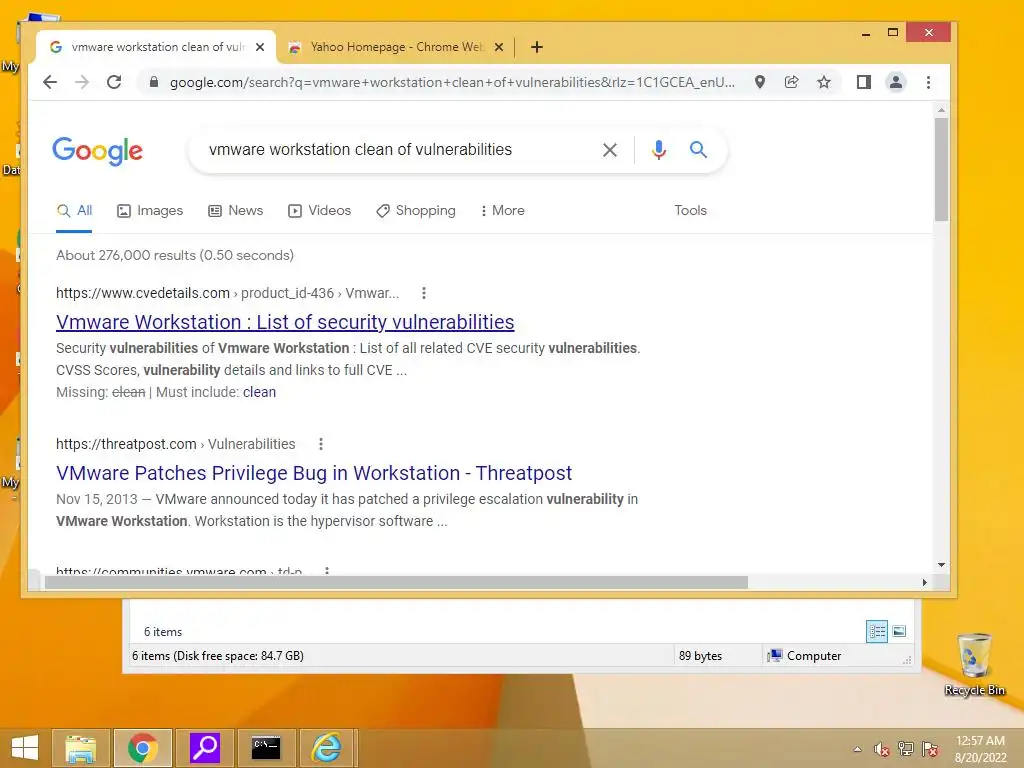The width and height of the screenshot is (1024, 768).
Task: Open Command Prompt from the taskbar
Action: [266, 748]
